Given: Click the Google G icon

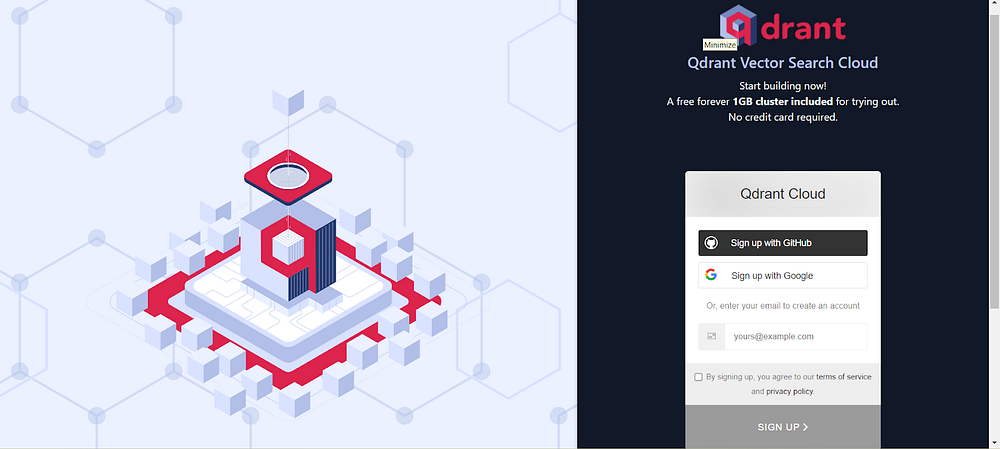Looking at the screenshot, I should [711, 275].
